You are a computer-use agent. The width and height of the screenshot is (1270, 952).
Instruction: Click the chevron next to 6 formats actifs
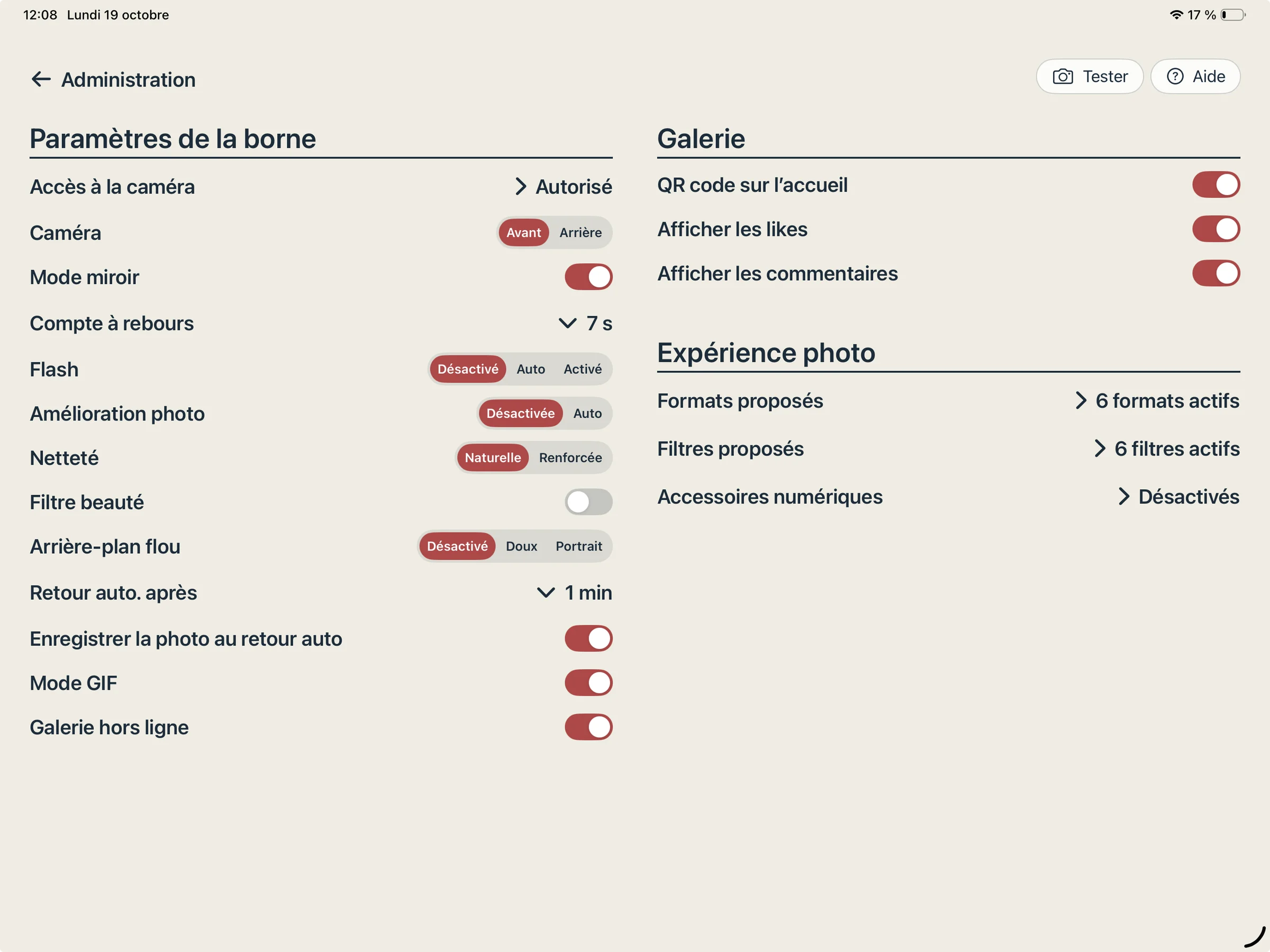(x=1081, y=400)
